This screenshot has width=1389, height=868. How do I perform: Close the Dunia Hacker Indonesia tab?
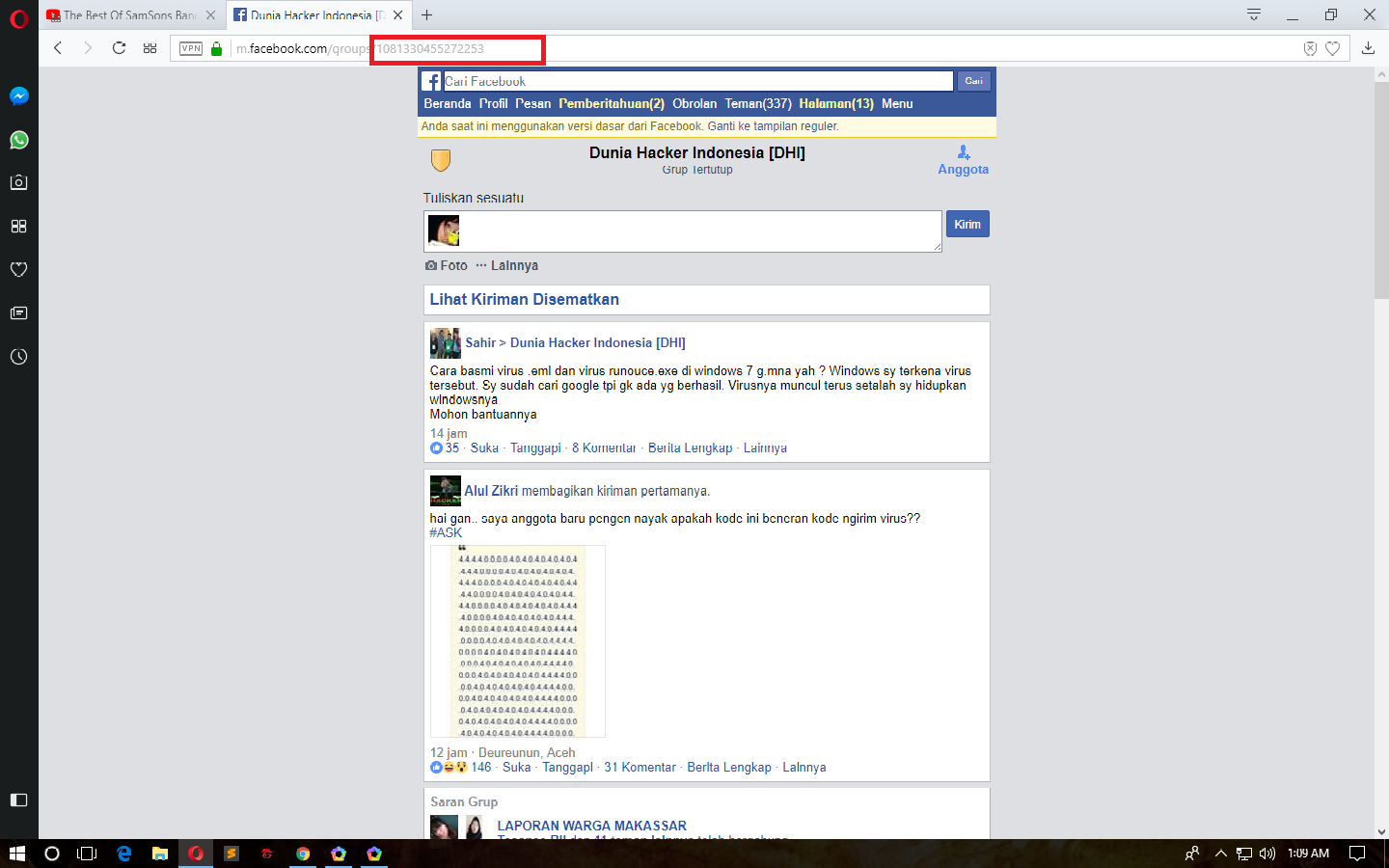[397, 15]
